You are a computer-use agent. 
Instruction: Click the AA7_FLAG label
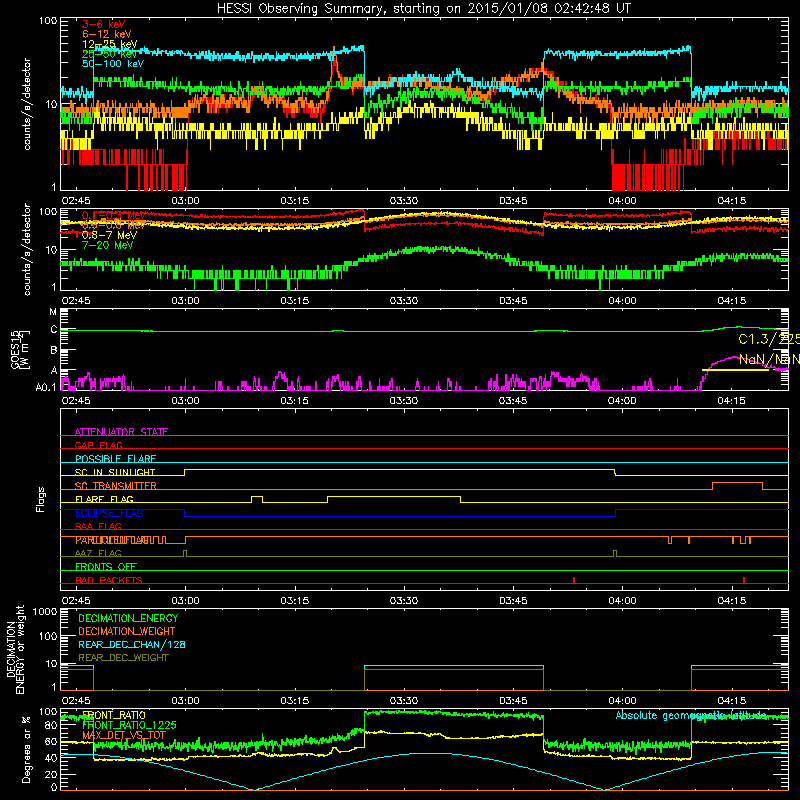(98, 553)
